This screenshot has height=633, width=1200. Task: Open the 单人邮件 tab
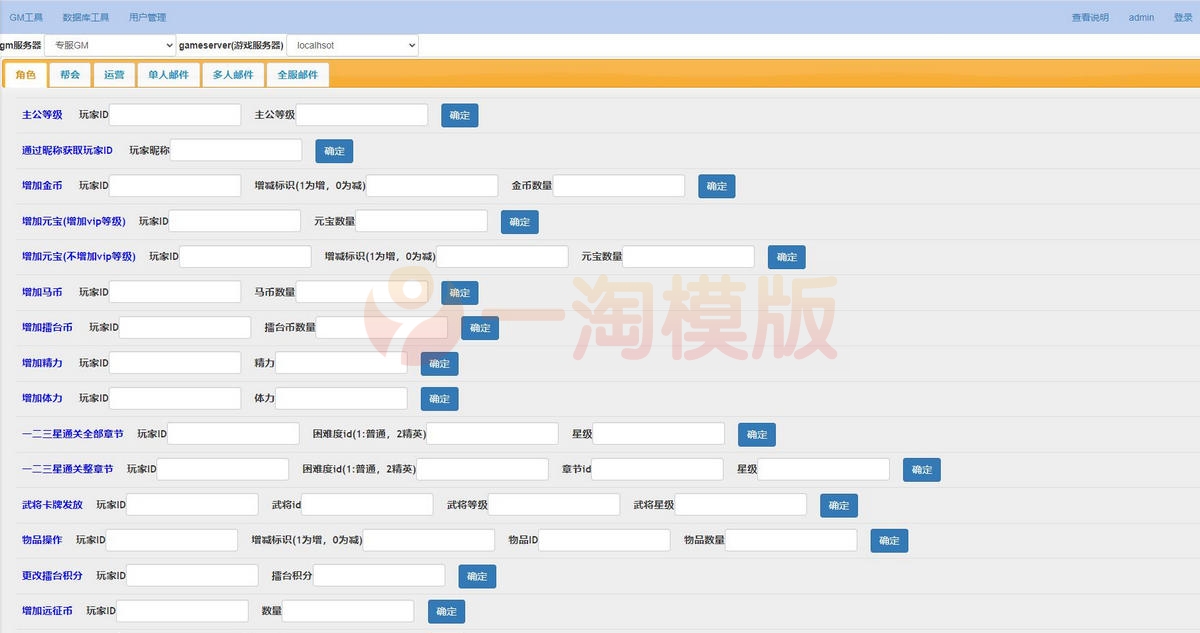[x=168, y=74]
